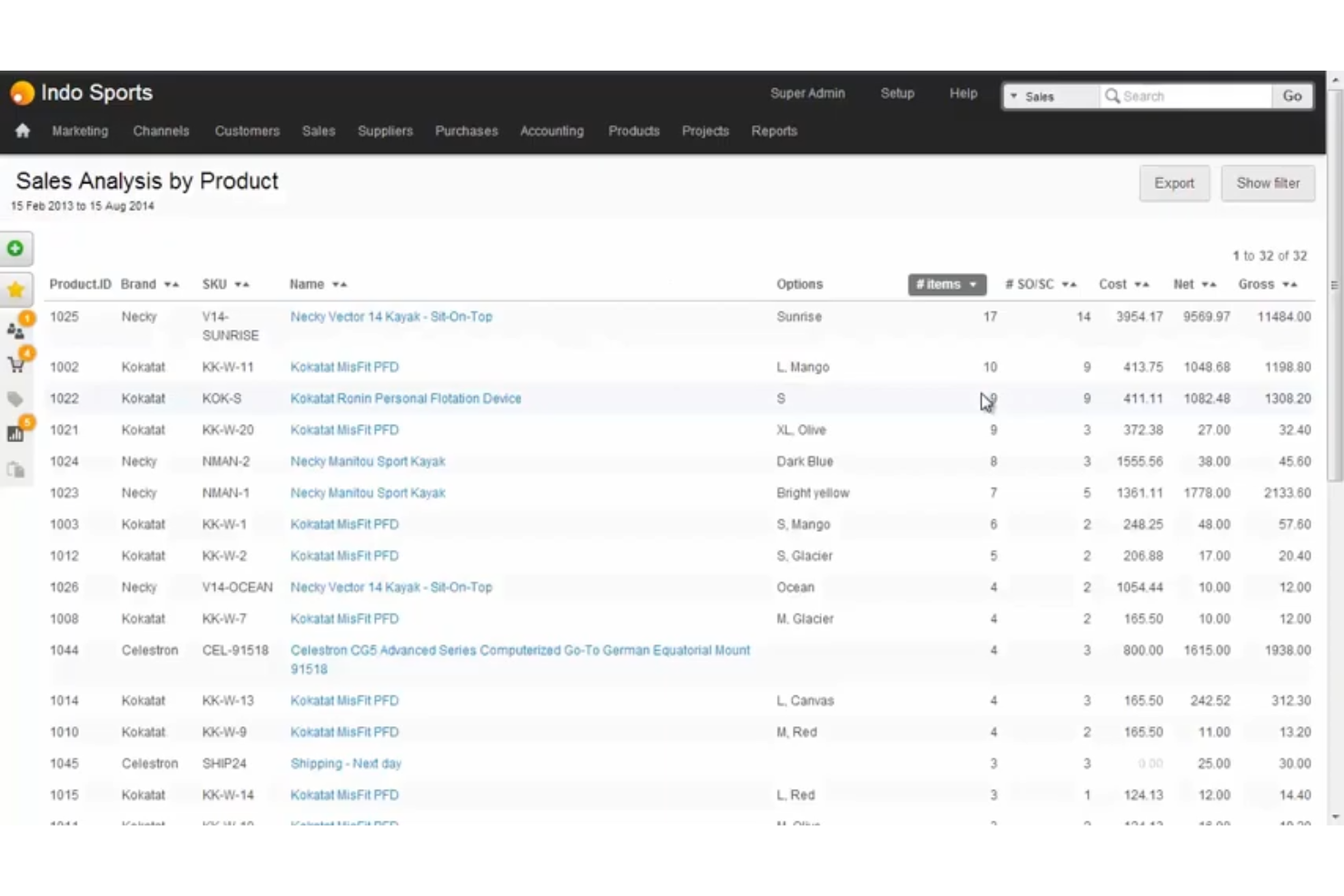Select the Options column header
The image size is (1344, 896).
tap(799, 284)
